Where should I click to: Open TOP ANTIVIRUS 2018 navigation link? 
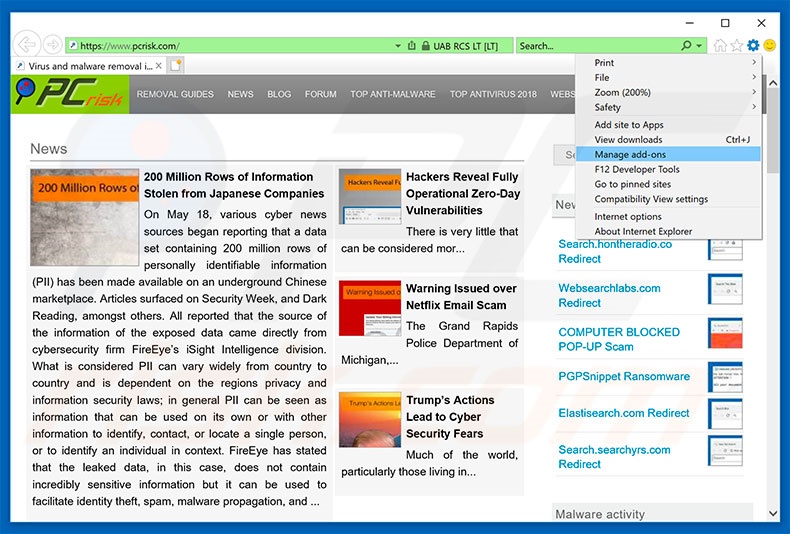pos(493,94)
